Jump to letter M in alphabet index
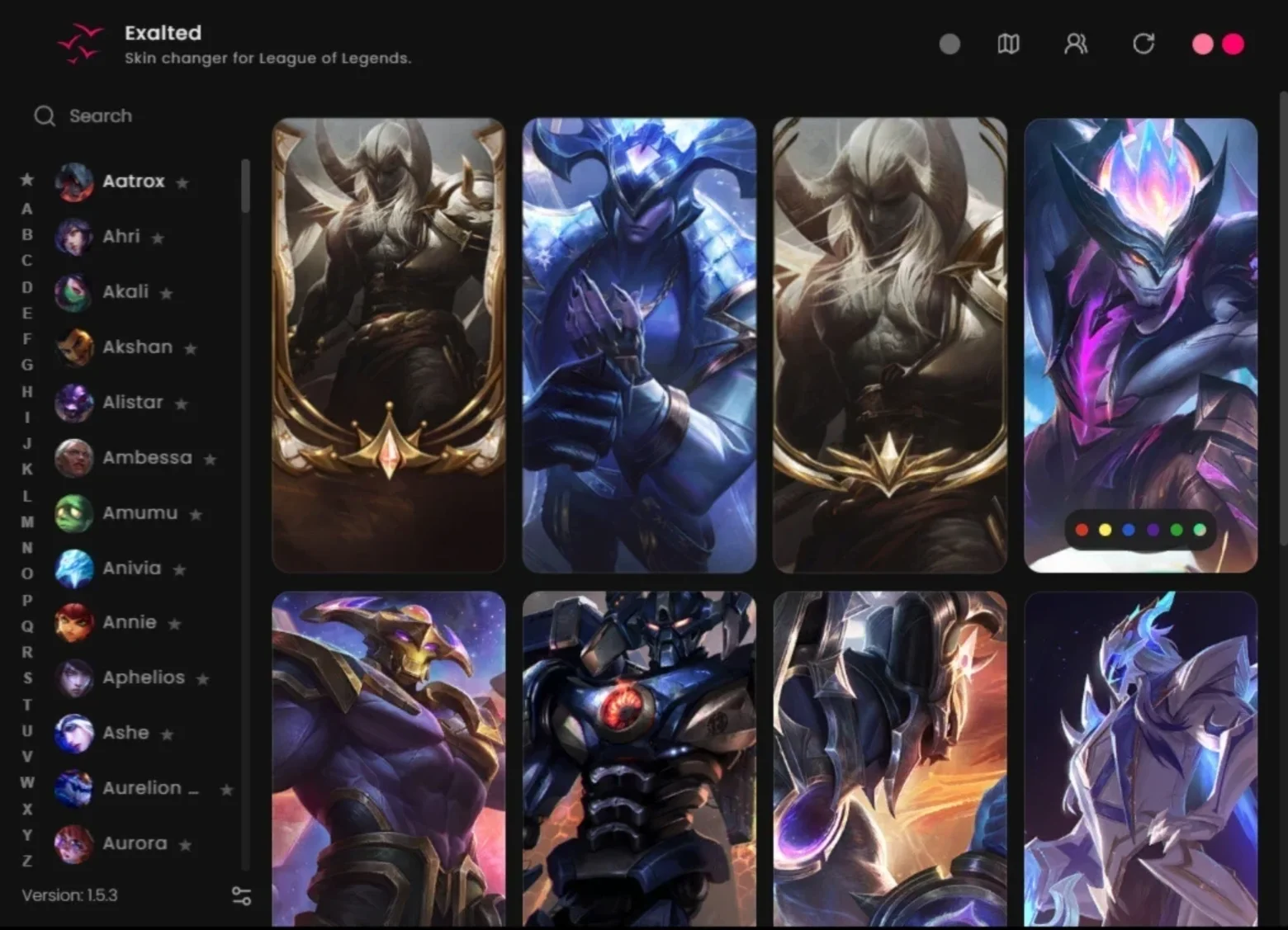Image resolution: width=1288 pixels, height=930 pixels. pyautogui.click(x=27, y=522)
